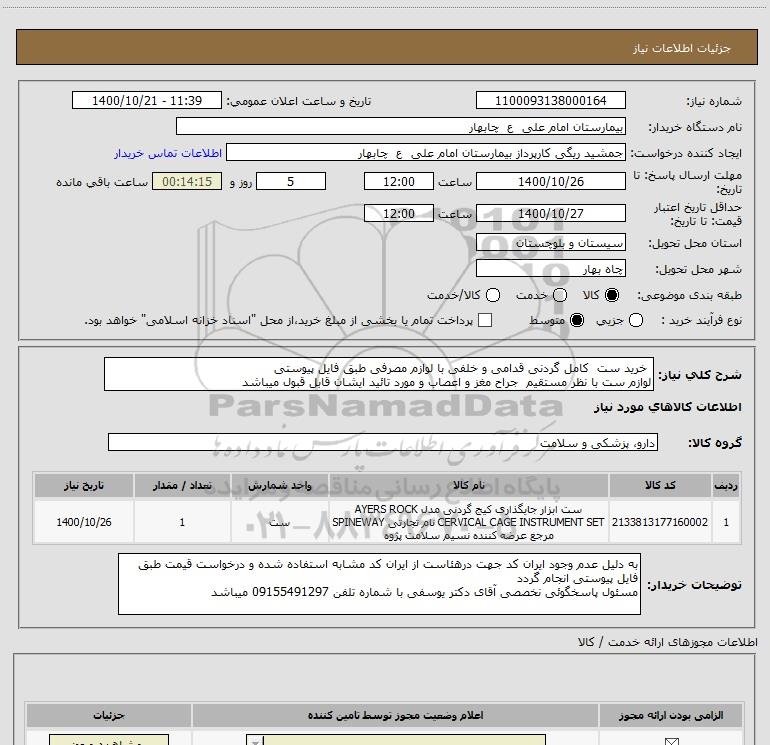Click the جزئیات header in licenses table

[x=109, y=716]
